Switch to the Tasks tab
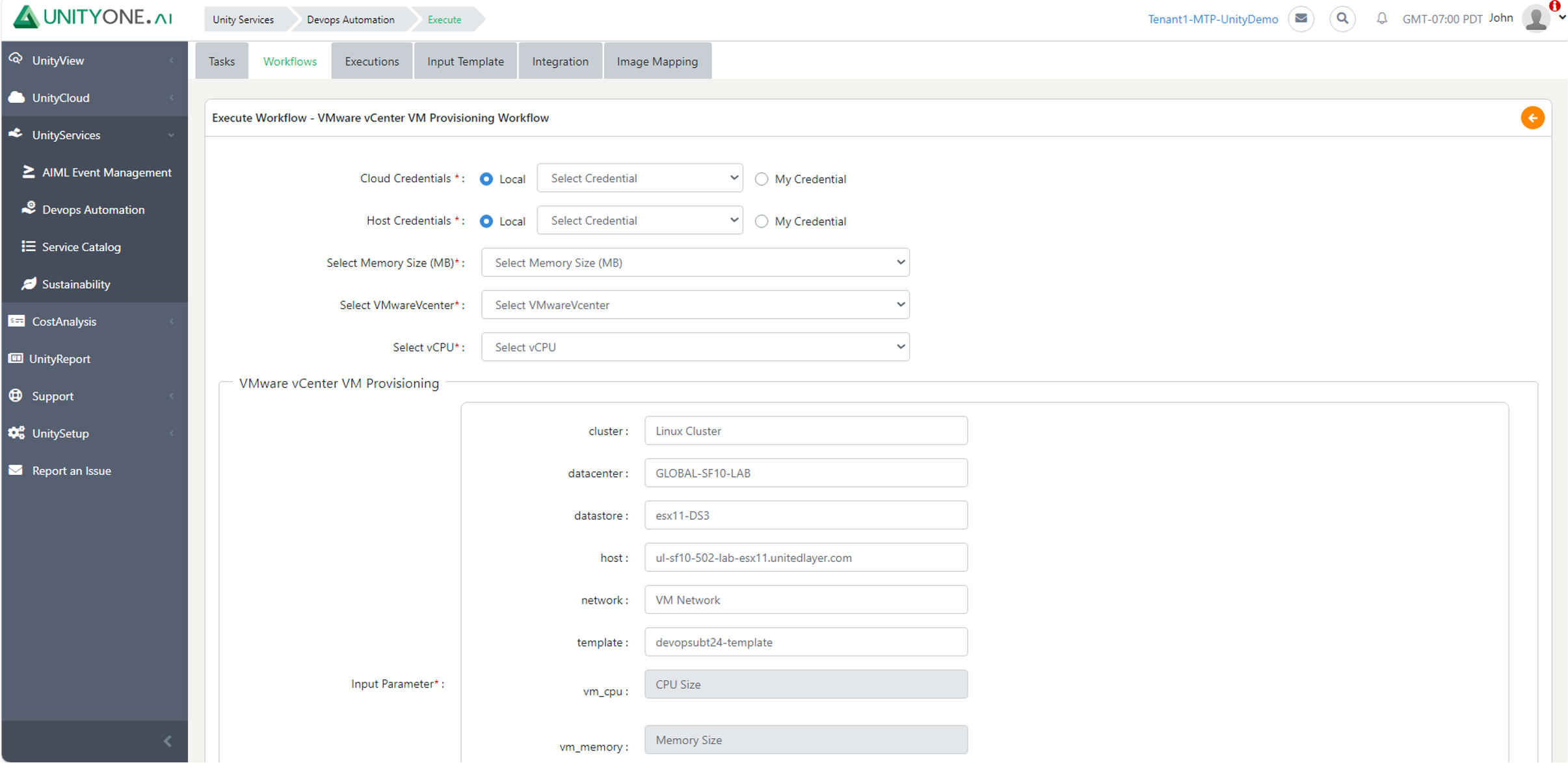Image resolution: width=1568 pixels, height=763 pixels. (222, 61)
